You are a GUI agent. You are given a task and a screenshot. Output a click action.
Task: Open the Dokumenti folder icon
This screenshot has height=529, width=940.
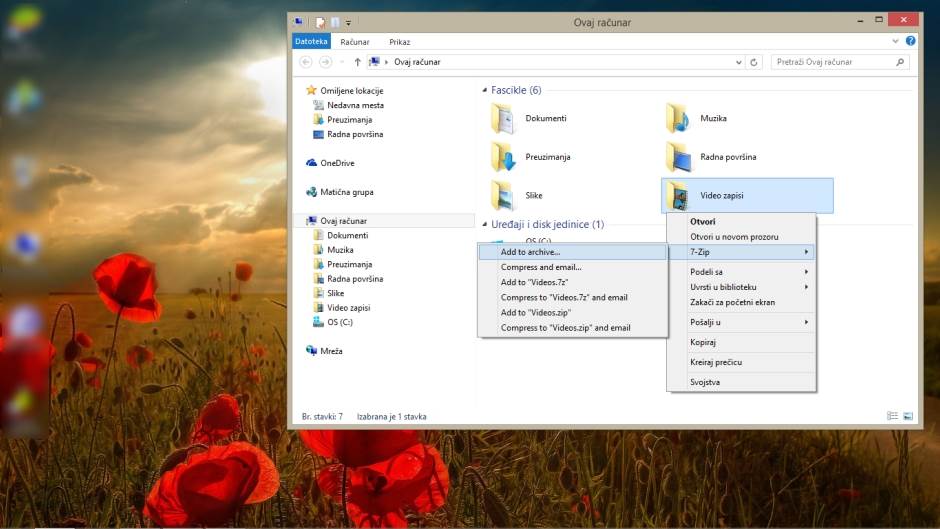(x=503, y=119)
